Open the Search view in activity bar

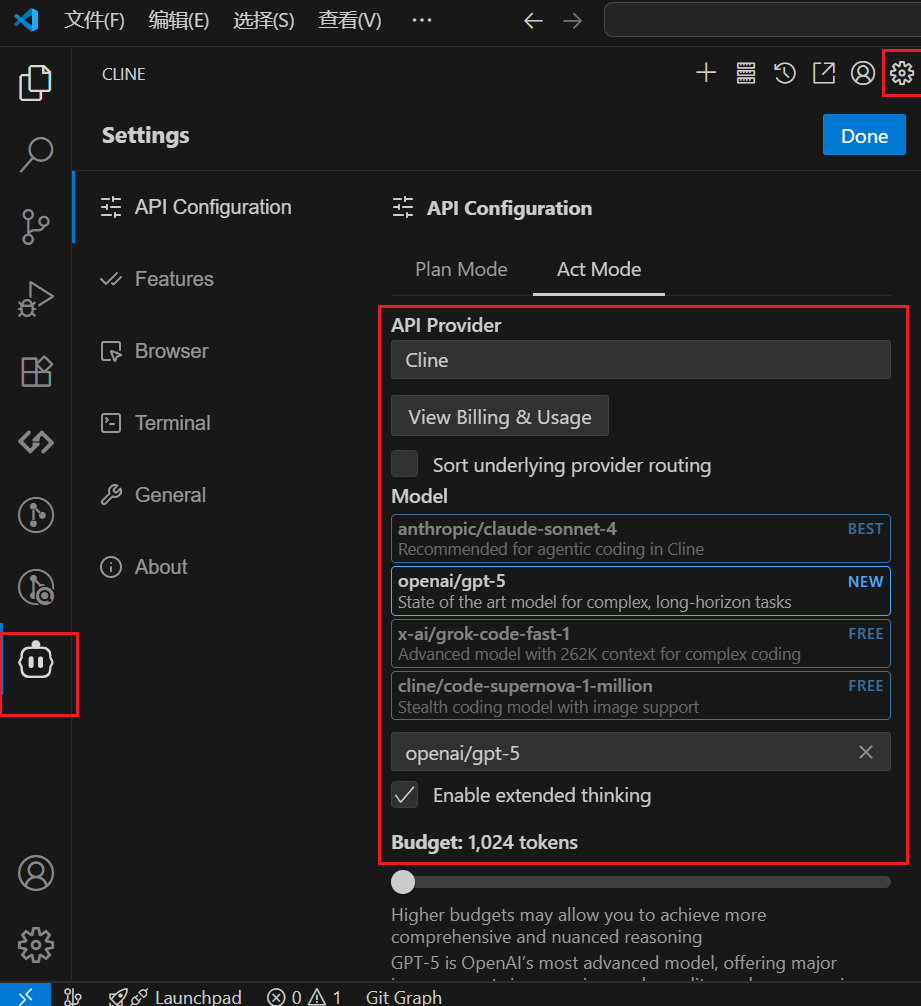[x=35, y=155]
